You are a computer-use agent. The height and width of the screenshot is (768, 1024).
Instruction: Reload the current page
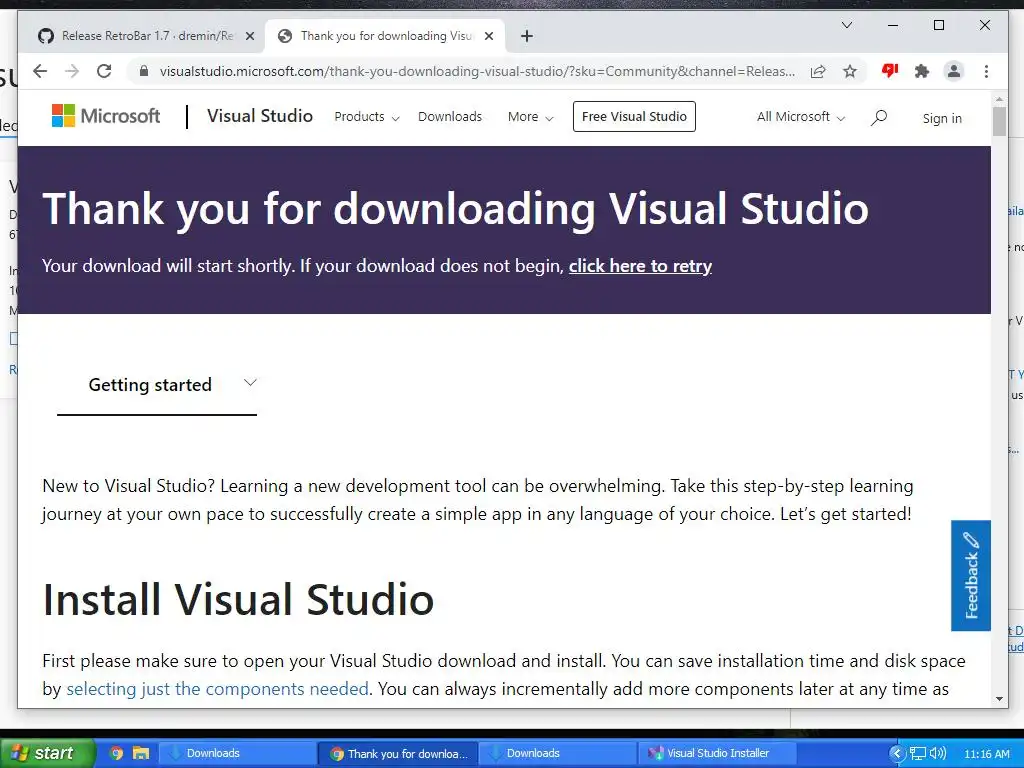coord(104,71)
